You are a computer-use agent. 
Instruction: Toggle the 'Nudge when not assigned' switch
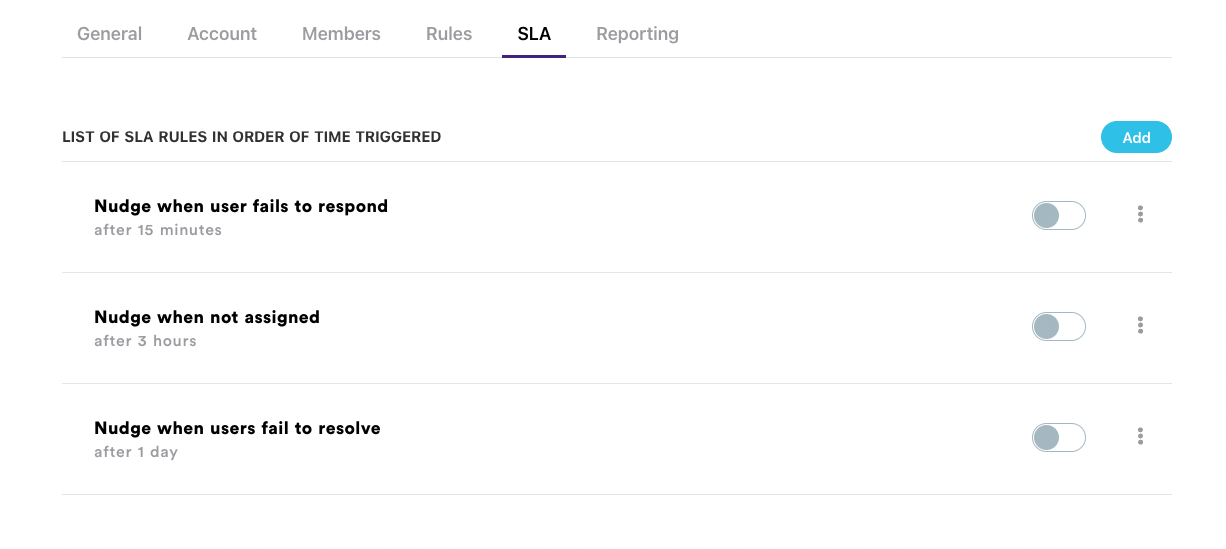[1058, 326]
